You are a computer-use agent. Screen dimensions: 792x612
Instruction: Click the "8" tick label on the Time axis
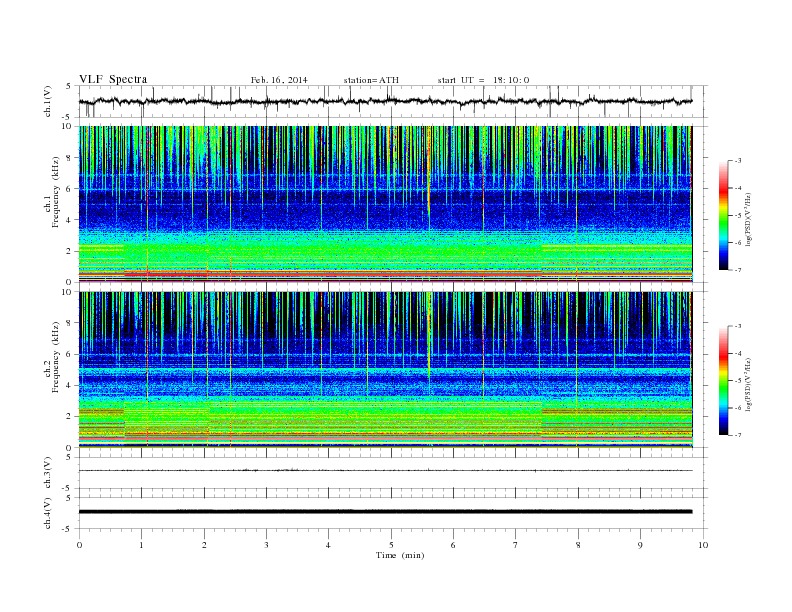578,545
